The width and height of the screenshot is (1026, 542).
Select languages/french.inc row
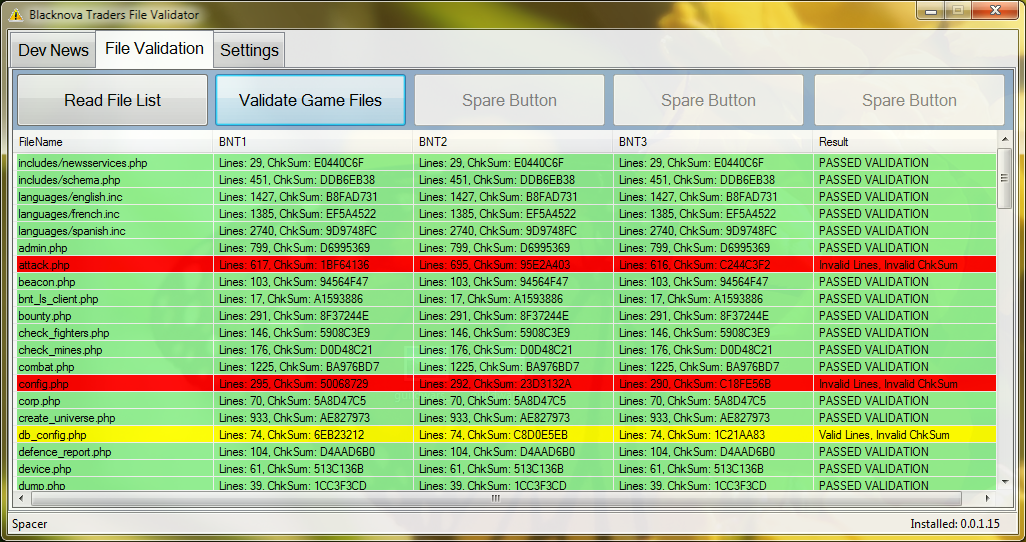click(505, 214)
